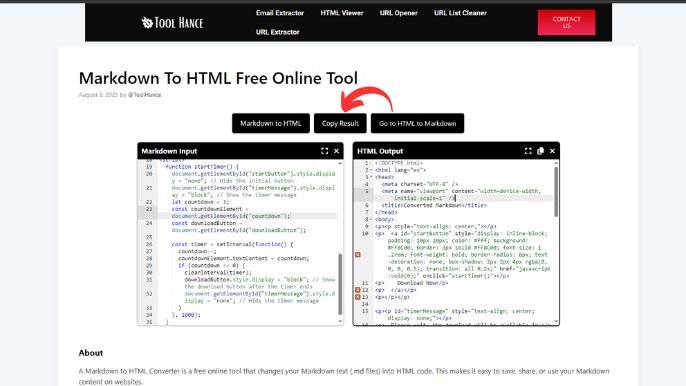Click the About heading

91,353
